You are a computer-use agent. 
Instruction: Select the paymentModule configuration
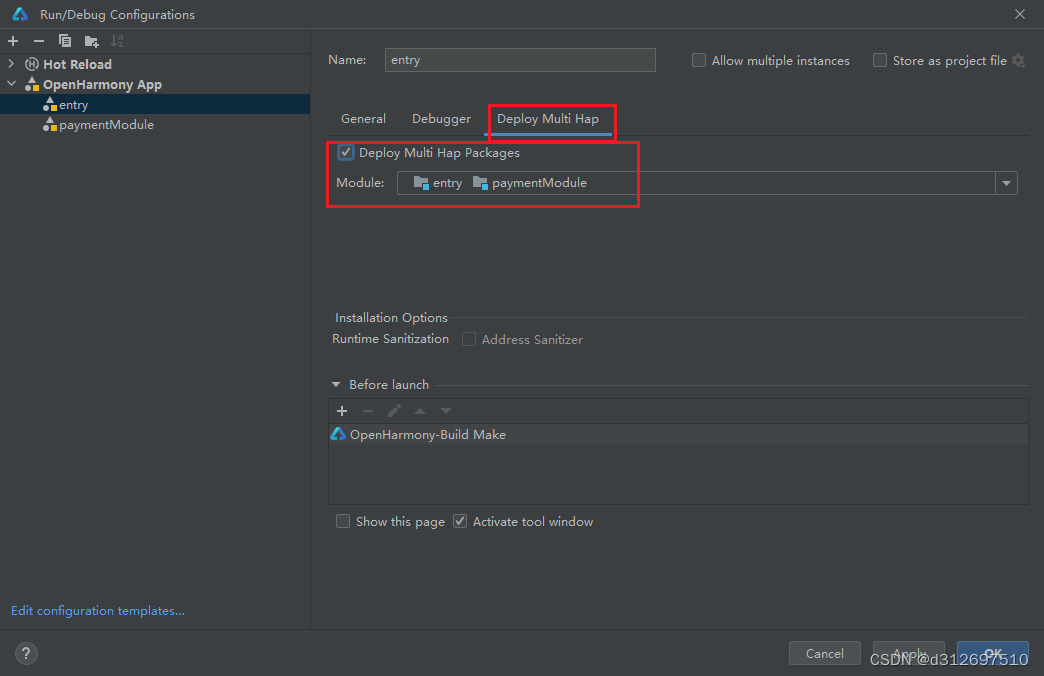154,125
